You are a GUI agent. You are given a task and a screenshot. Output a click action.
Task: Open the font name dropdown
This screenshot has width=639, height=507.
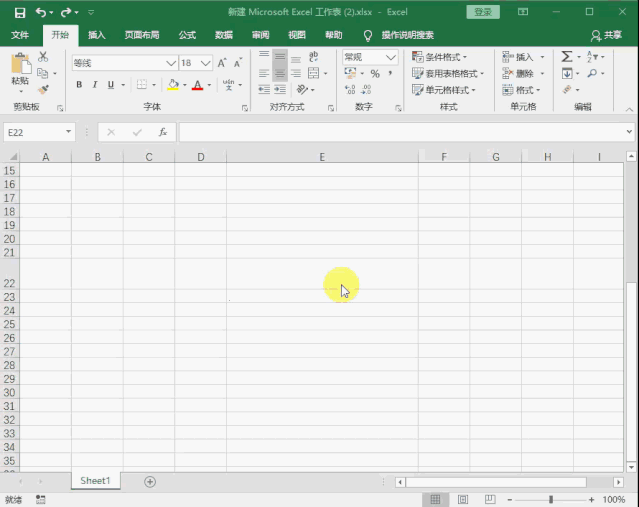(x=171, y=63)
